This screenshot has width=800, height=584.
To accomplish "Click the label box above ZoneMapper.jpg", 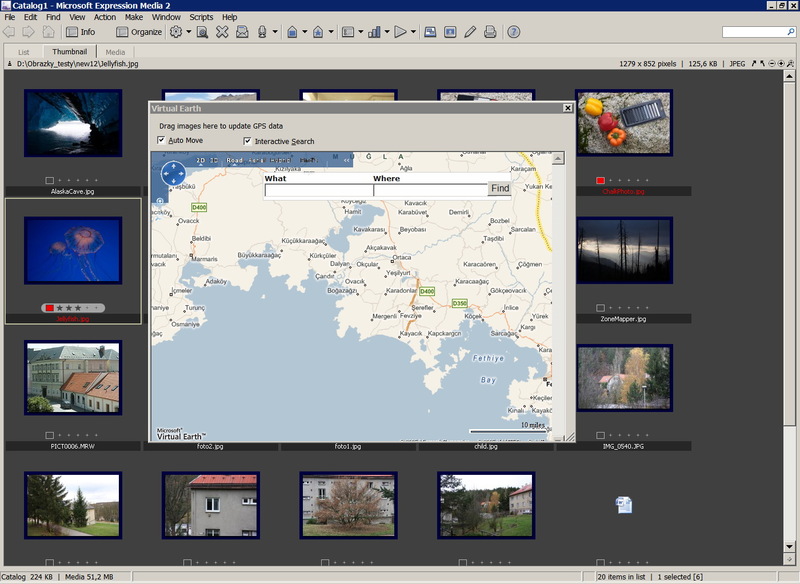I will tap(601, 308).
